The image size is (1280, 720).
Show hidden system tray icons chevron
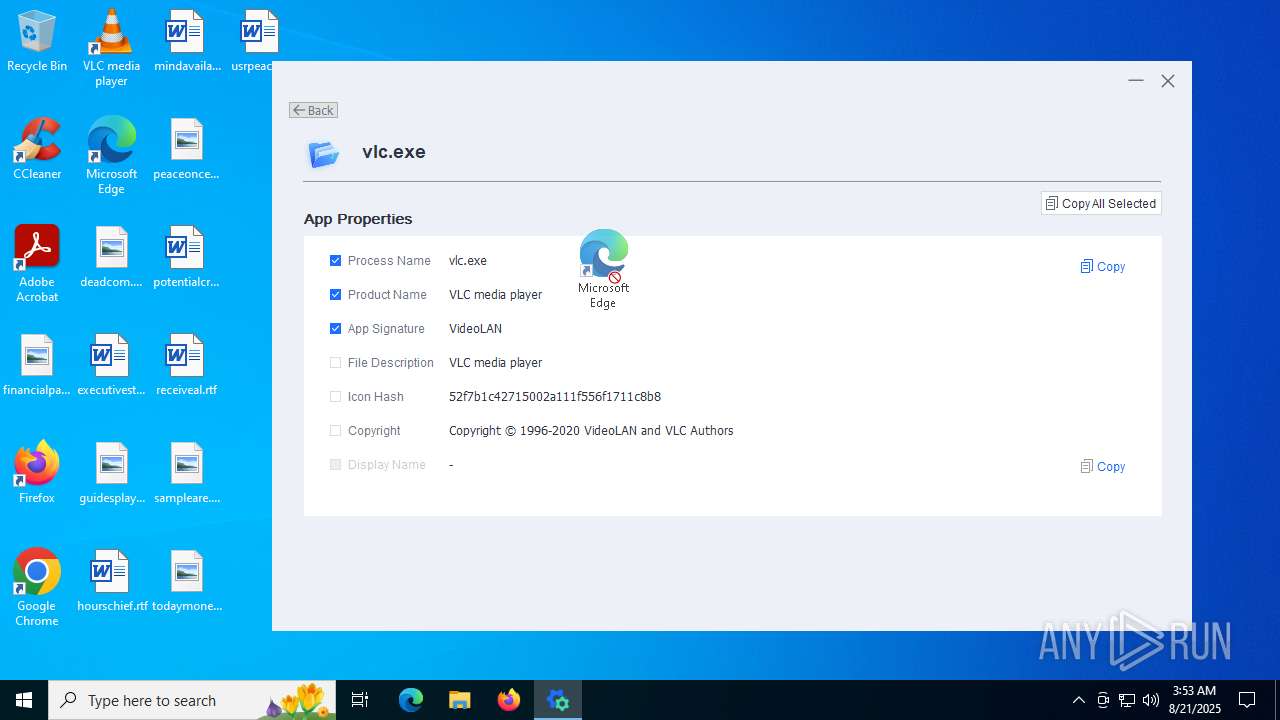pos(1078,700)
